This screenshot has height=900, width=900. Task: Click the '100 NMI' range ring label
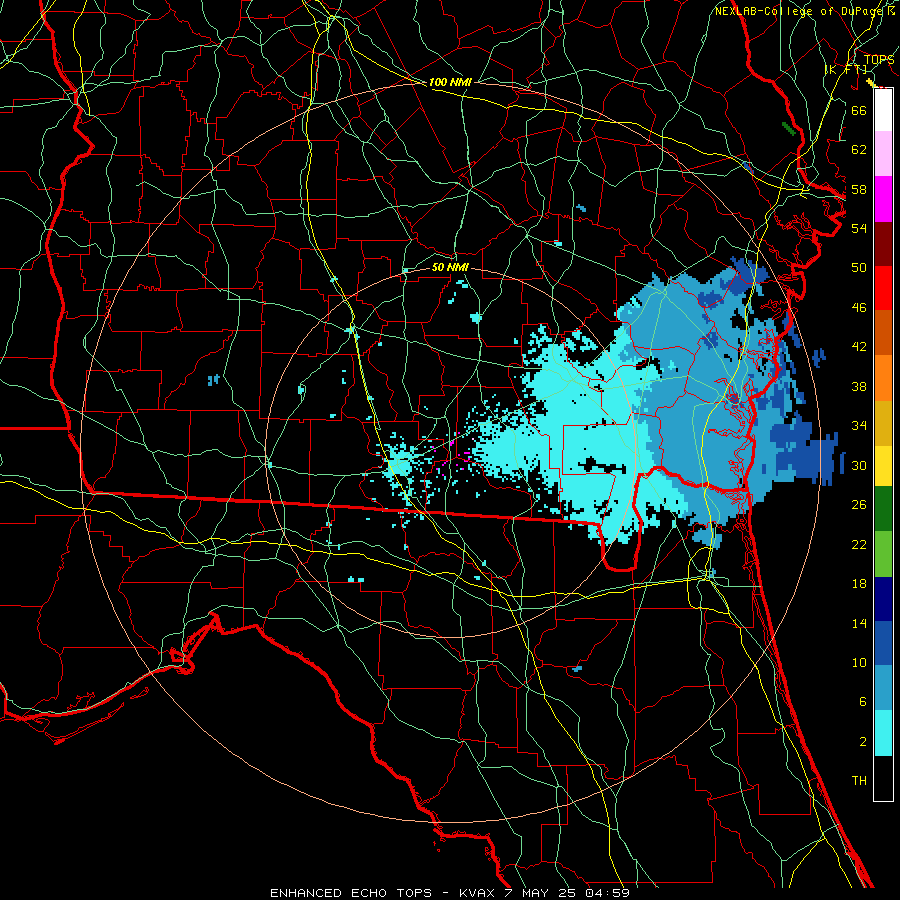450,83
